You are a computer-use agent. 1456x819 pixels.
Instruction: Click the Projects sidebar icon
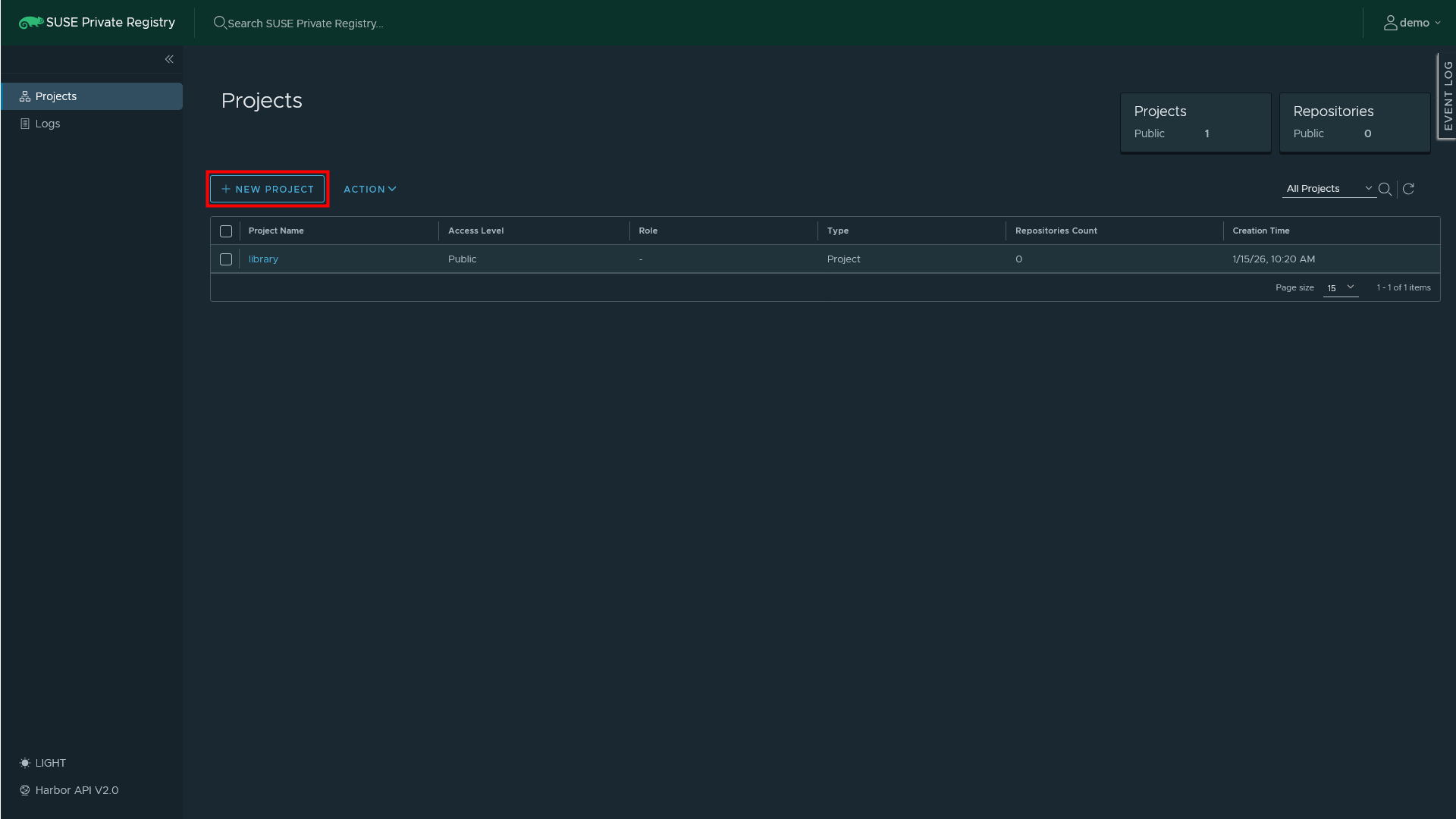pyautogui.click(x=25, y=96)
